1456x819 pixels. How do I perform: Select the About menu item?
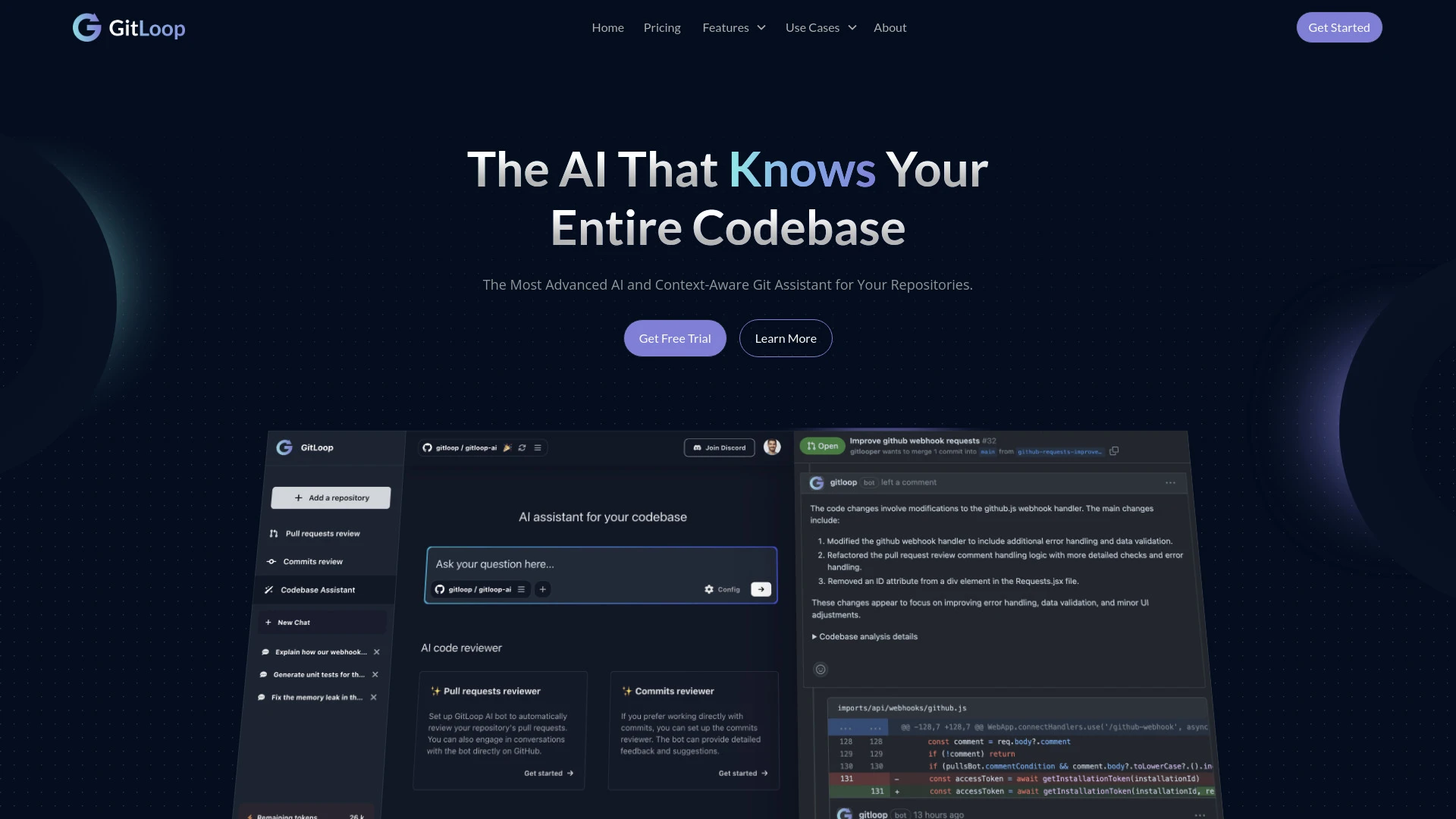(x=890, y=27)
